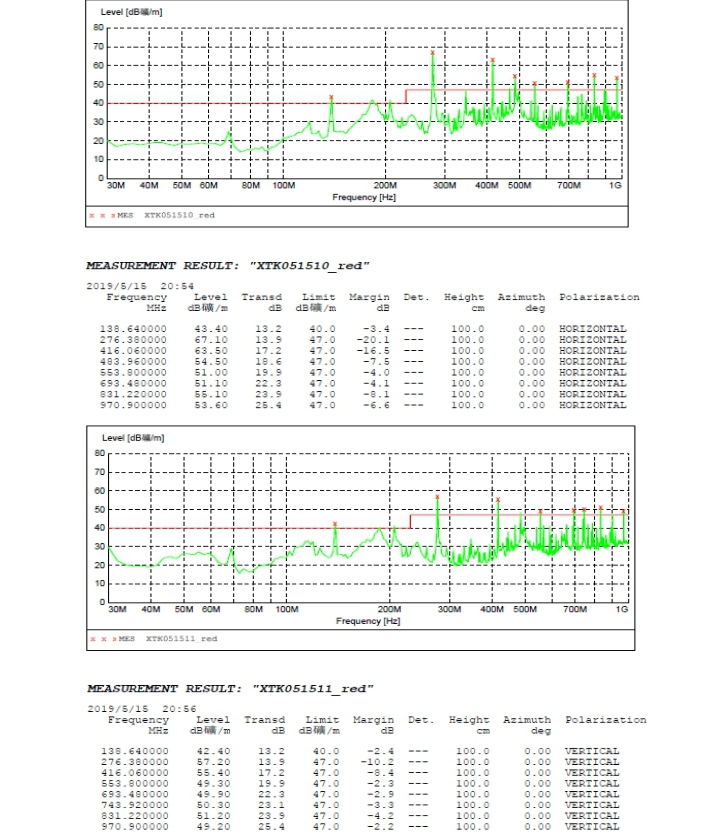Select the tallest peak marker in the bottom chart

coord(437,497)
